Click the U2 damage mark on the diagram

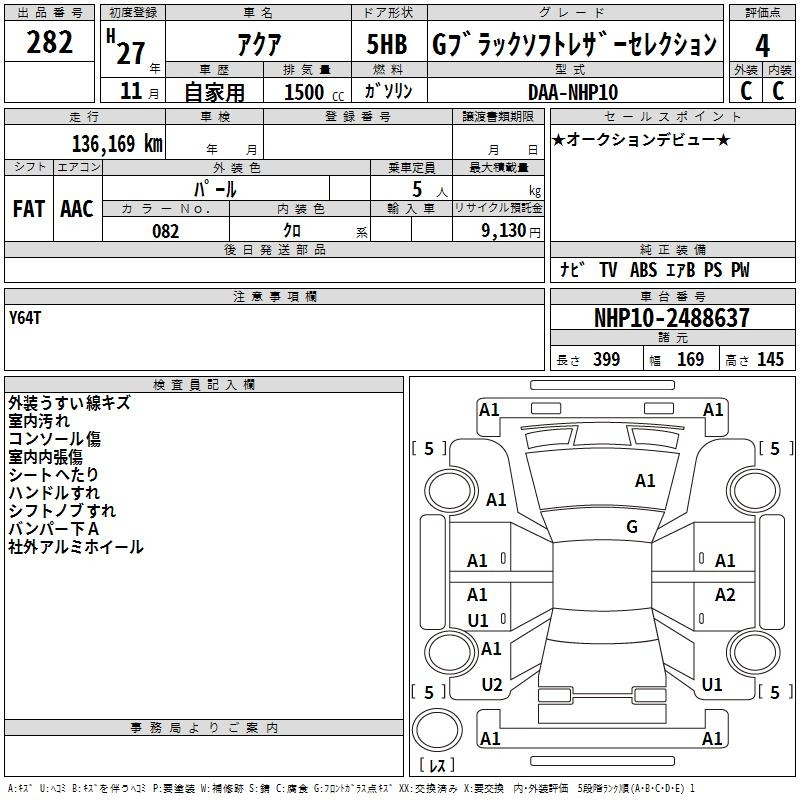[x=492, y=685]
